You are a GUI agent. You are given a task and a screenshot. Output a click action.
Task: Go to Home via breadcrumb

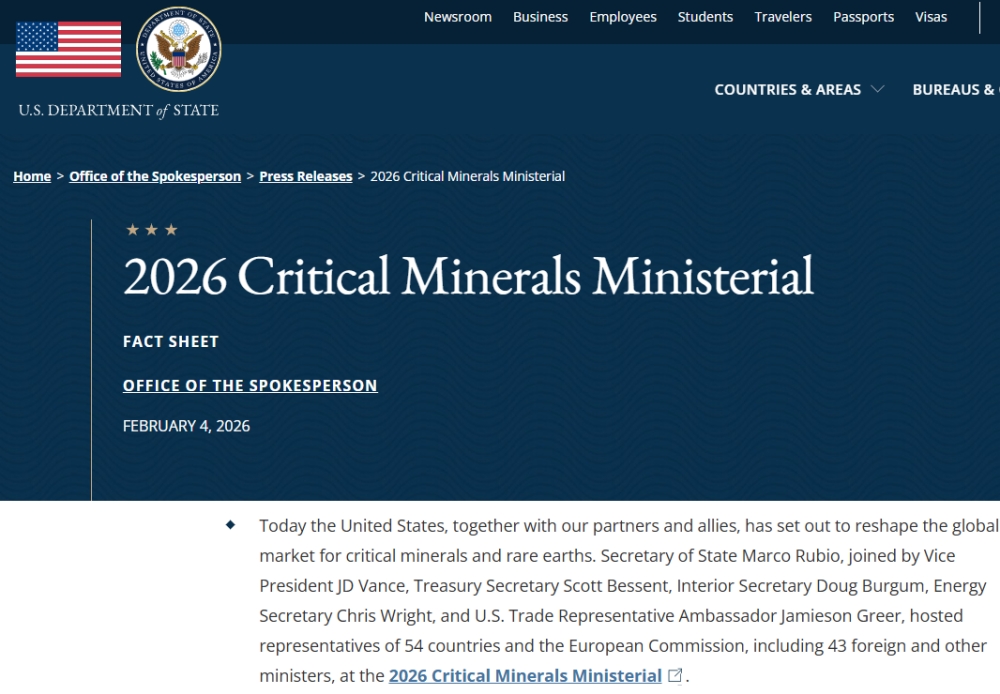[x=32, y=176]
